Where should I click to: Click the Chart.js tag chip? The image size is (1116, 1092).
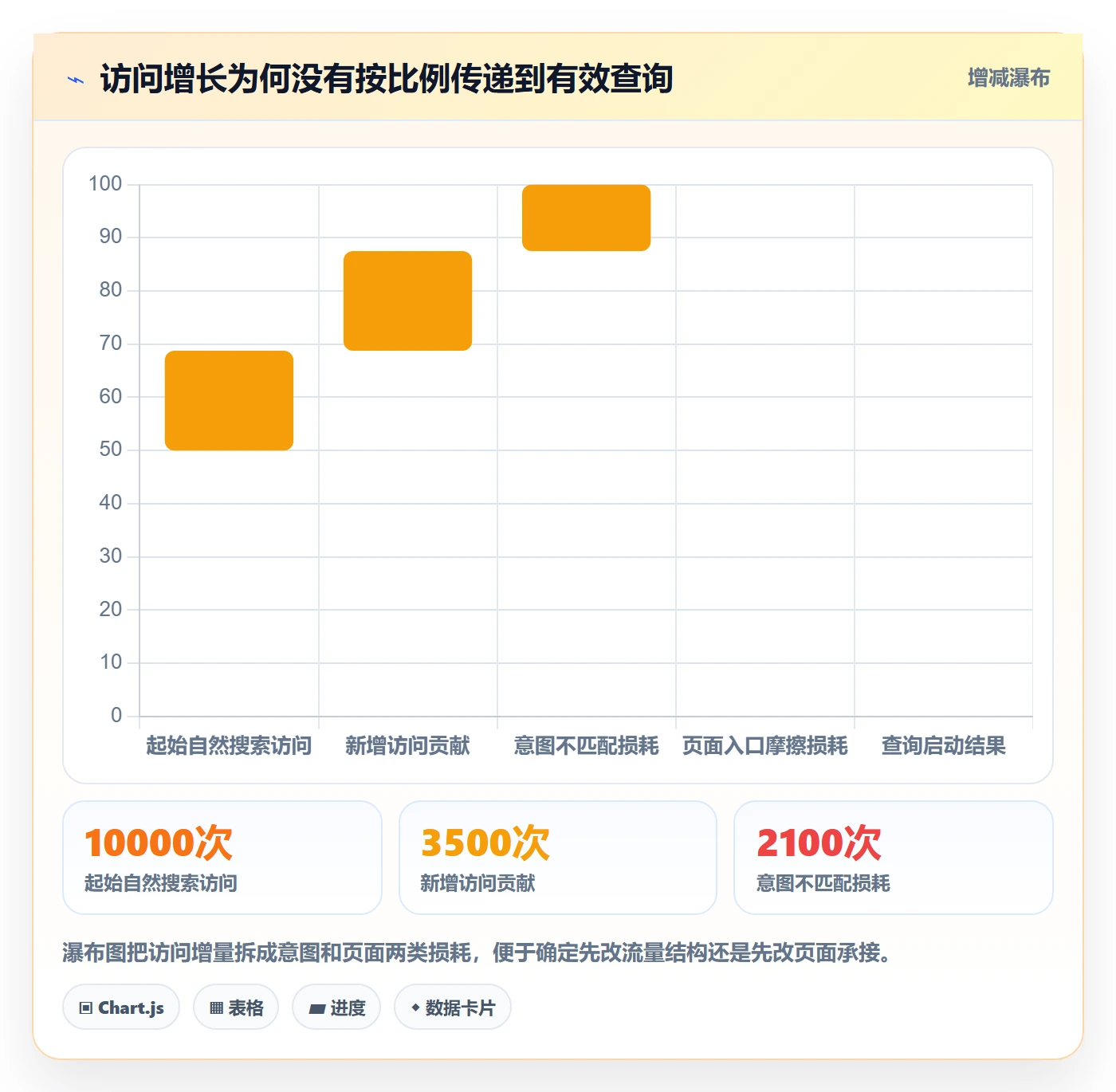coord(121,1008)
